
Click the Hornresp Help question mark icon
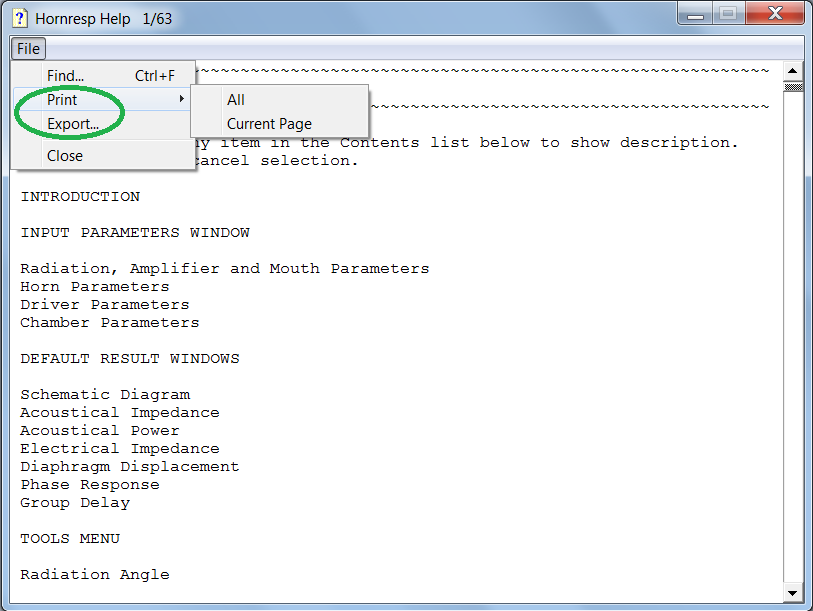tap(20, 18)
